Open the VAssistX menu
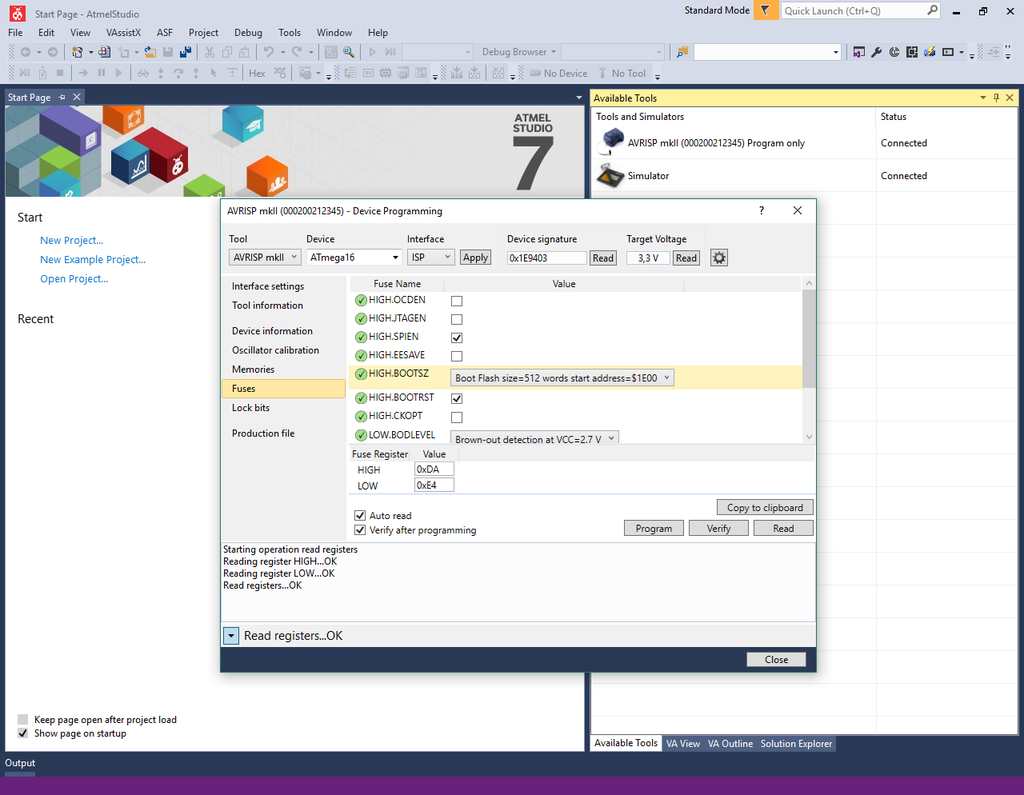The height and width of the screenshot is (795, 1024). (x=123, y=33)
